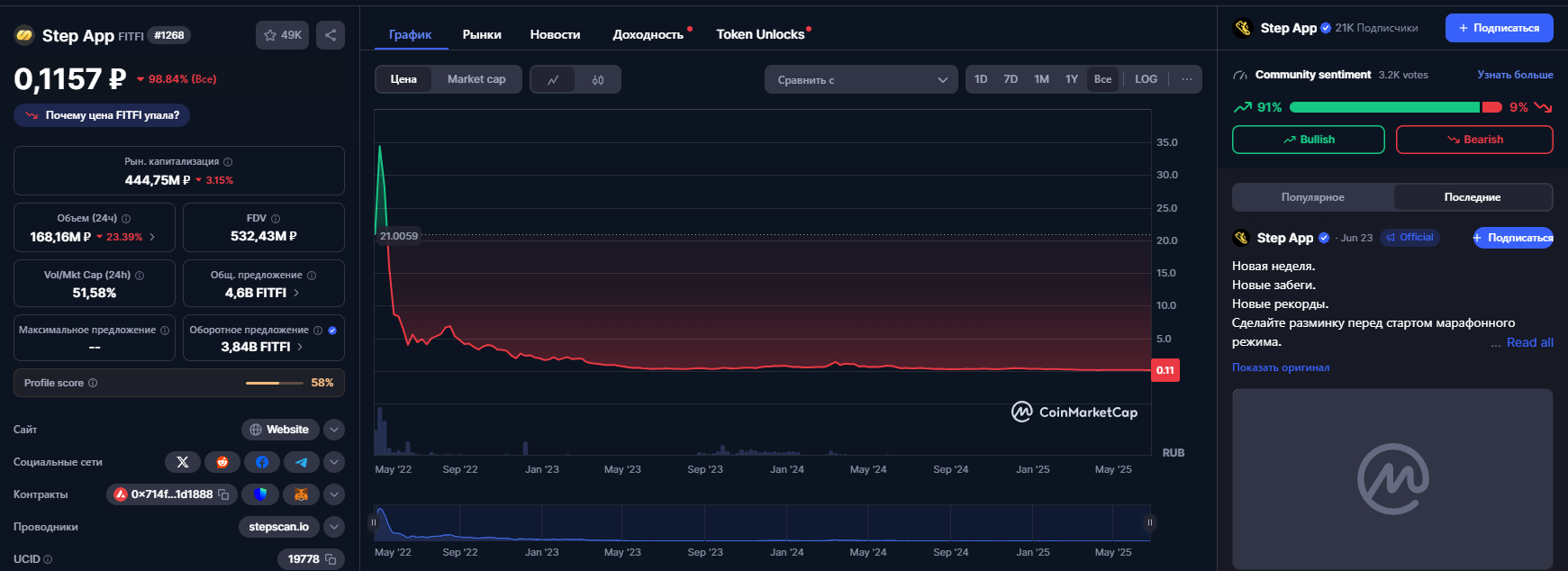
Task: Switch chart to Цена view
Action: point(403,79)
